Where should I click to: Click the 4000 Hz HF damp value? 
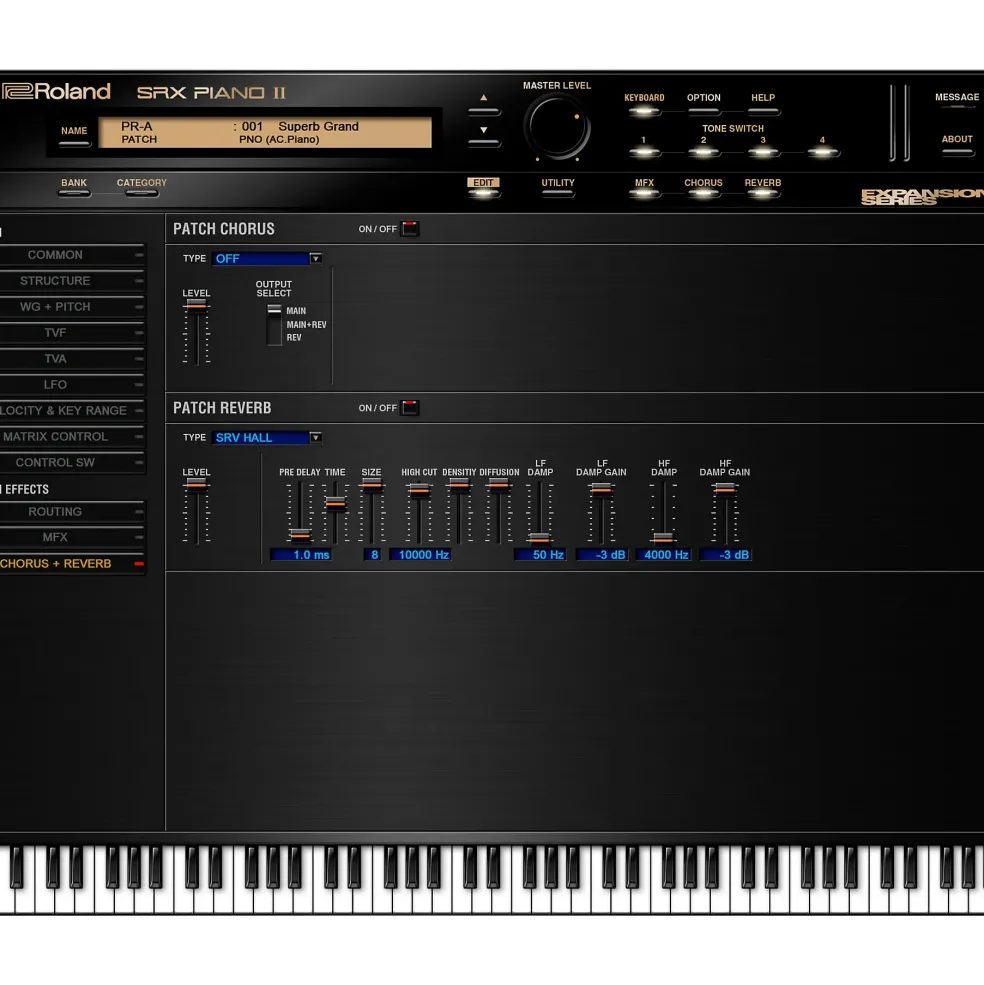click(663, 555)
